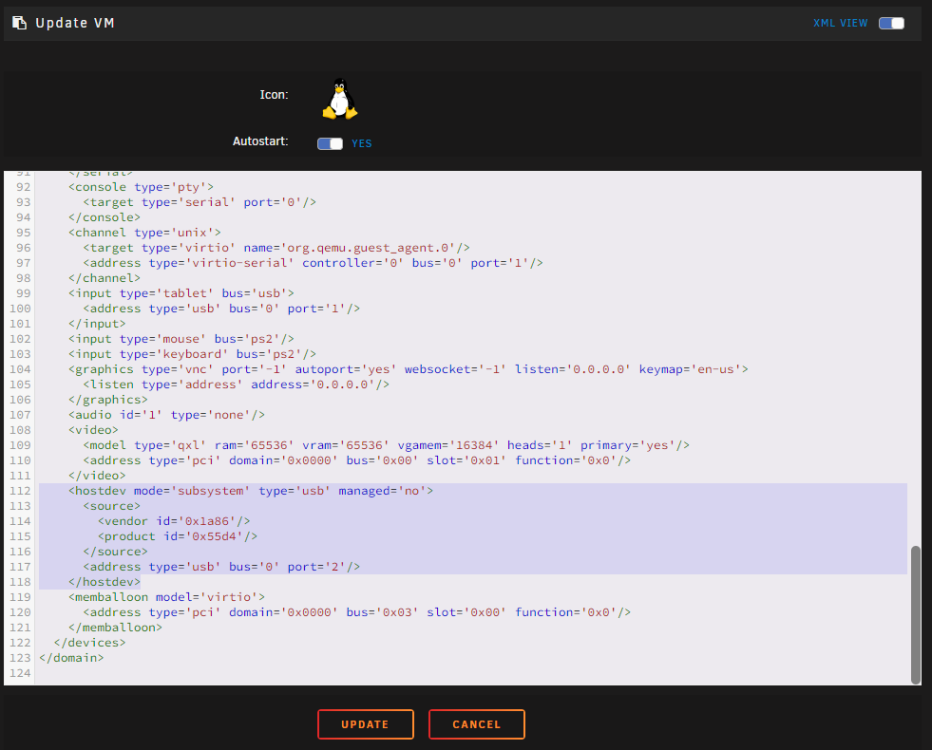932x750 pixels.
Task: Click the editor vertical scrollbar thumb
Action: 915,615
